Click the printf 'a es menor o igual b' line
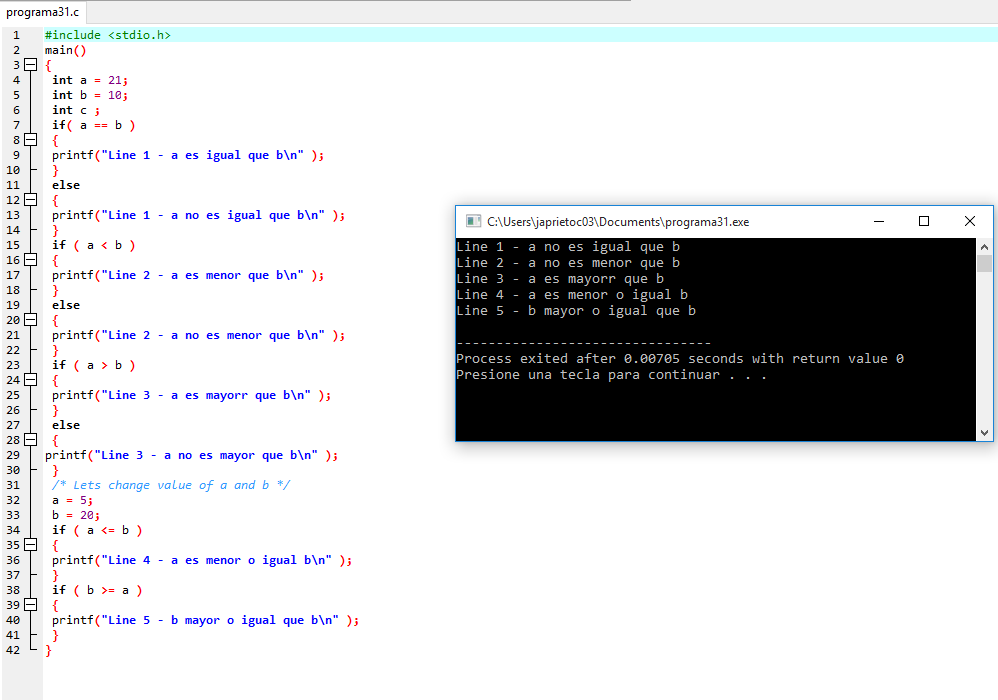The height and width of the screenshot is (700, 998). point(202,560)
